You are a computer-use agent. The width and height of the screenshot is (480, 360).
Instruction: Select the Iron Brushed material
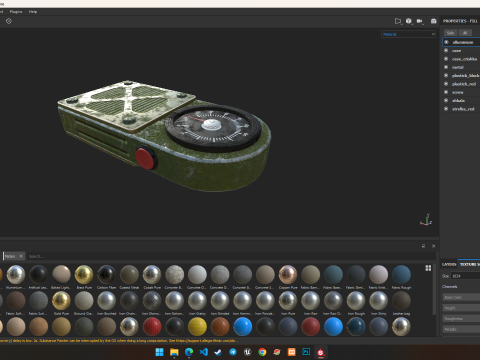[x=107, y=303]
